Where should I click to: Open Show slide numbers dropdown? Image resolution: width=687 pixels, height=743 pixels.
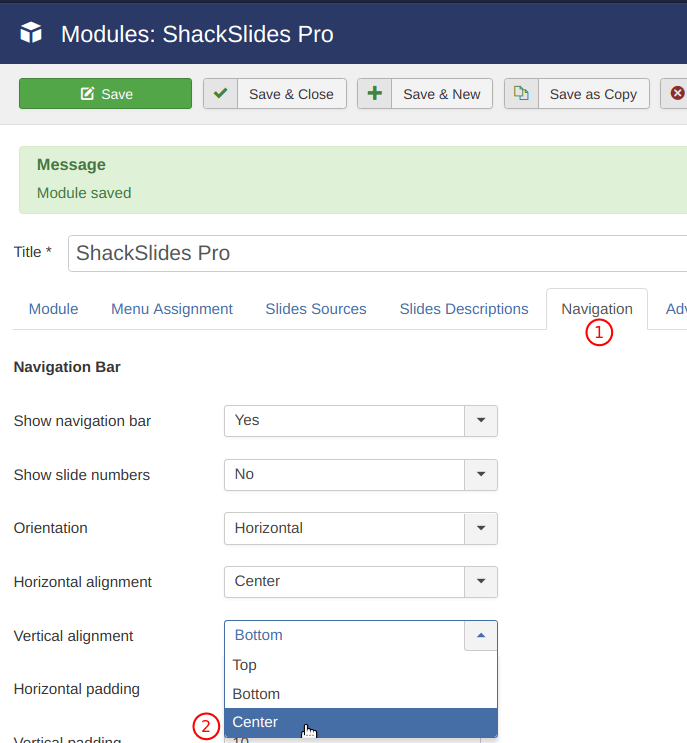pos(361,475)
